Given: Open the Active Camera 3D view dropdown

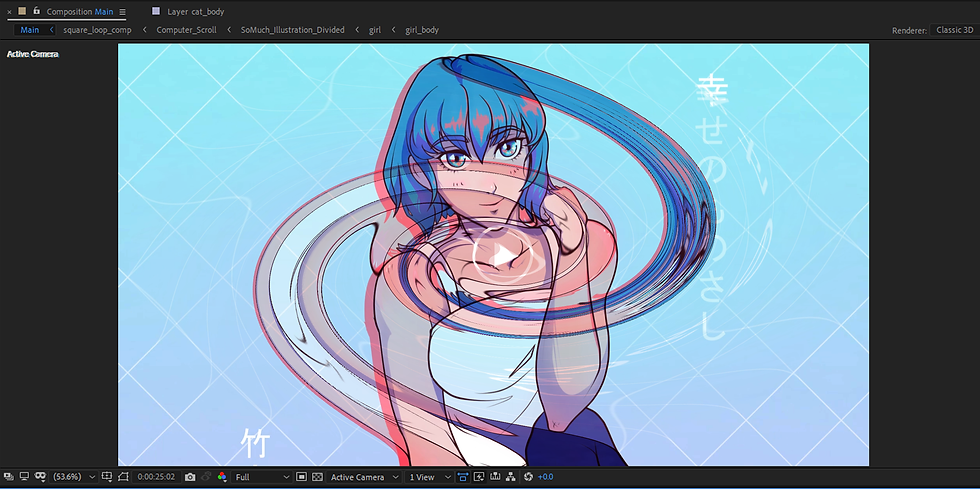Looking at the screenshot, I should (x=364, y=477).
